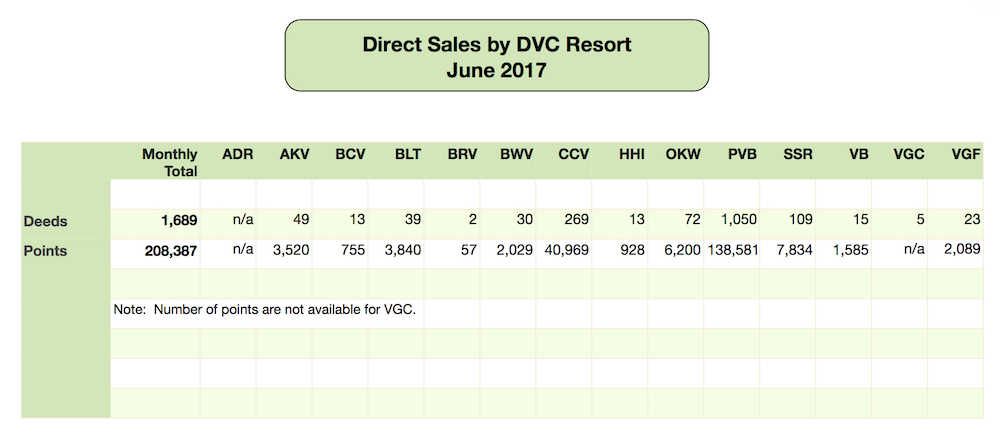Select the CCV column header
Viewport: 1000px width, 442px height.
pos(573,154)
